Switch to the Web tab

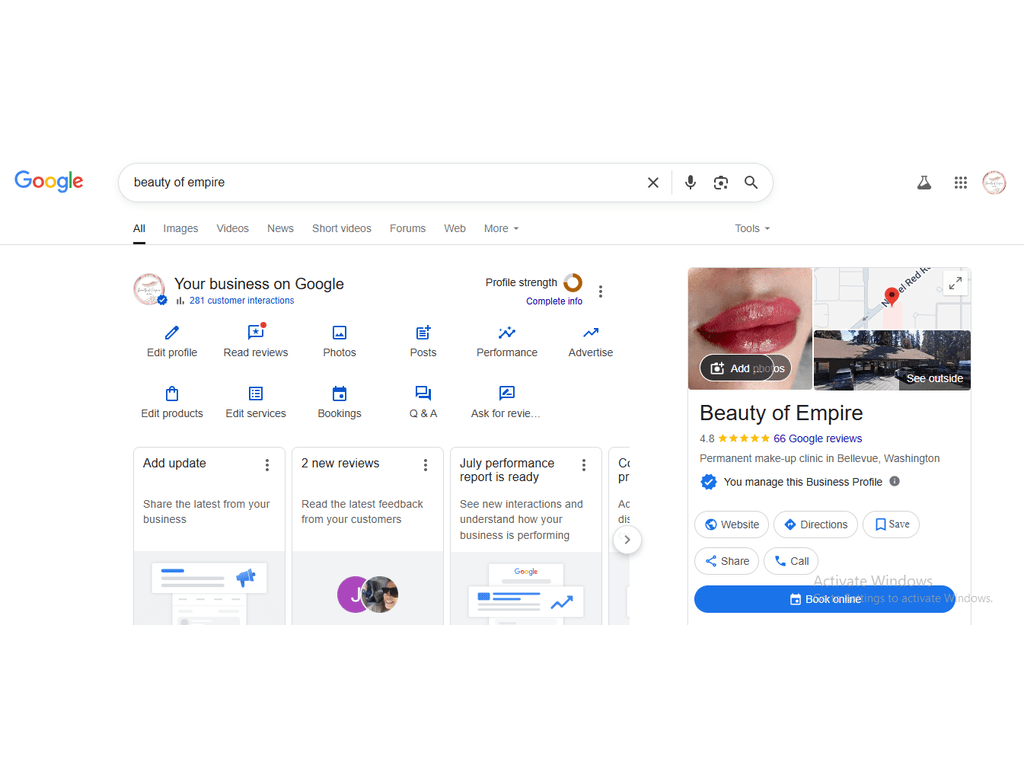[x=455, y=229]
